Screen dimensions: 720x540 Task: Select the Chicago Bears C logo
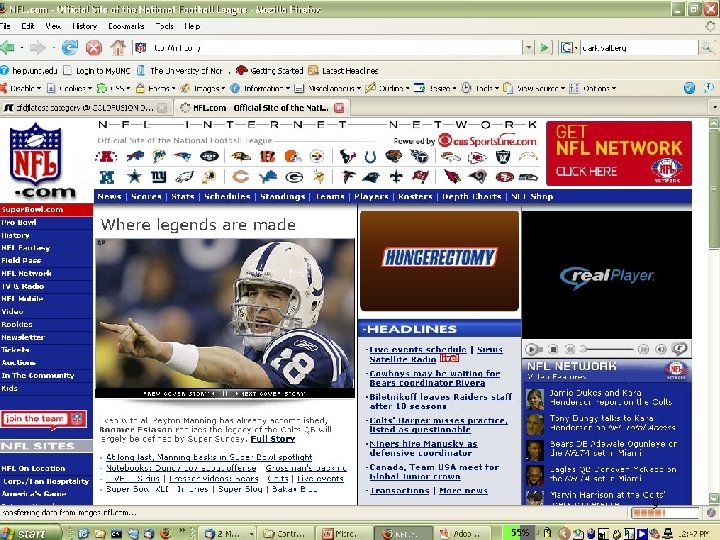coord(240,176)
